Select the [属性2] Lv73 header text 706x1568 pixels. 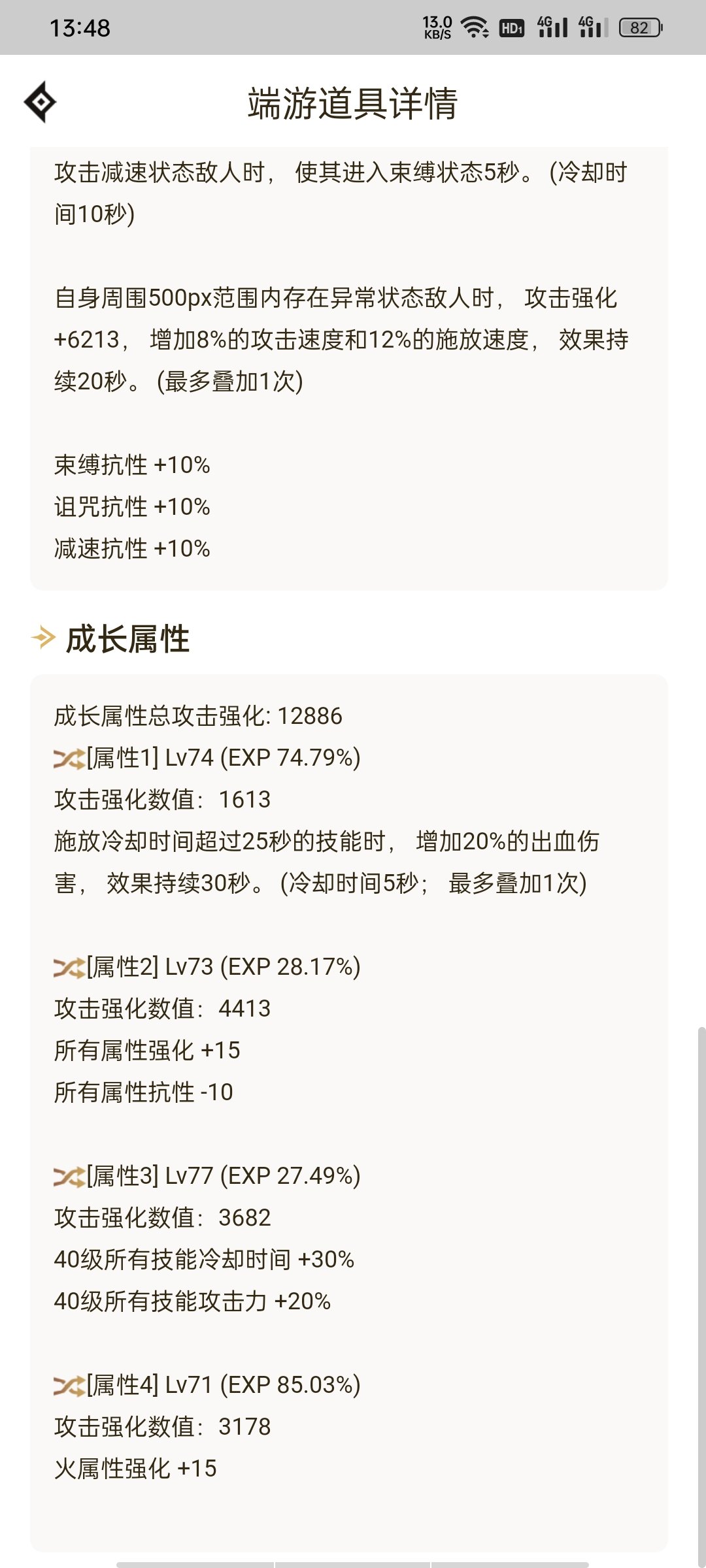tap(224, 967)
